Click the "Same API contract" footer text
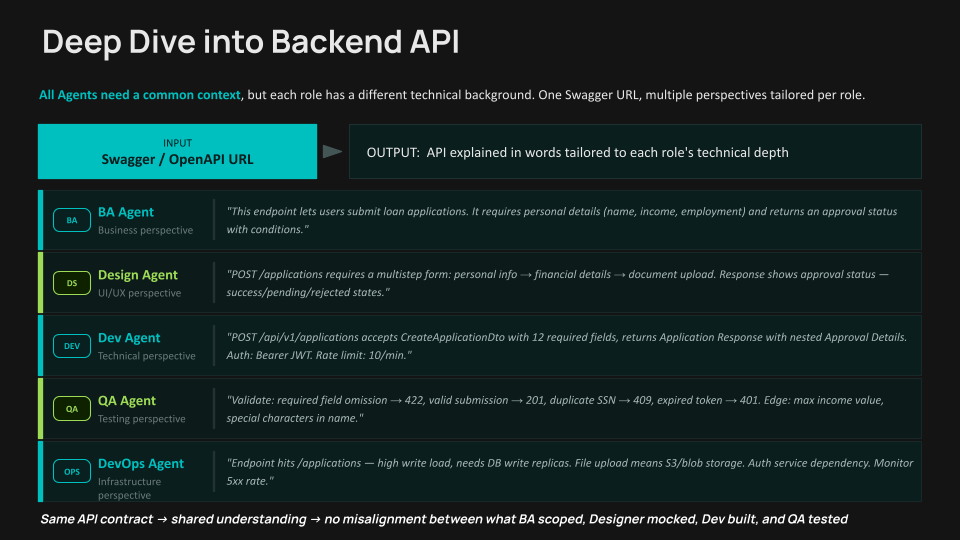This screenshot has height=540, width=960. (x=444, y=520)
